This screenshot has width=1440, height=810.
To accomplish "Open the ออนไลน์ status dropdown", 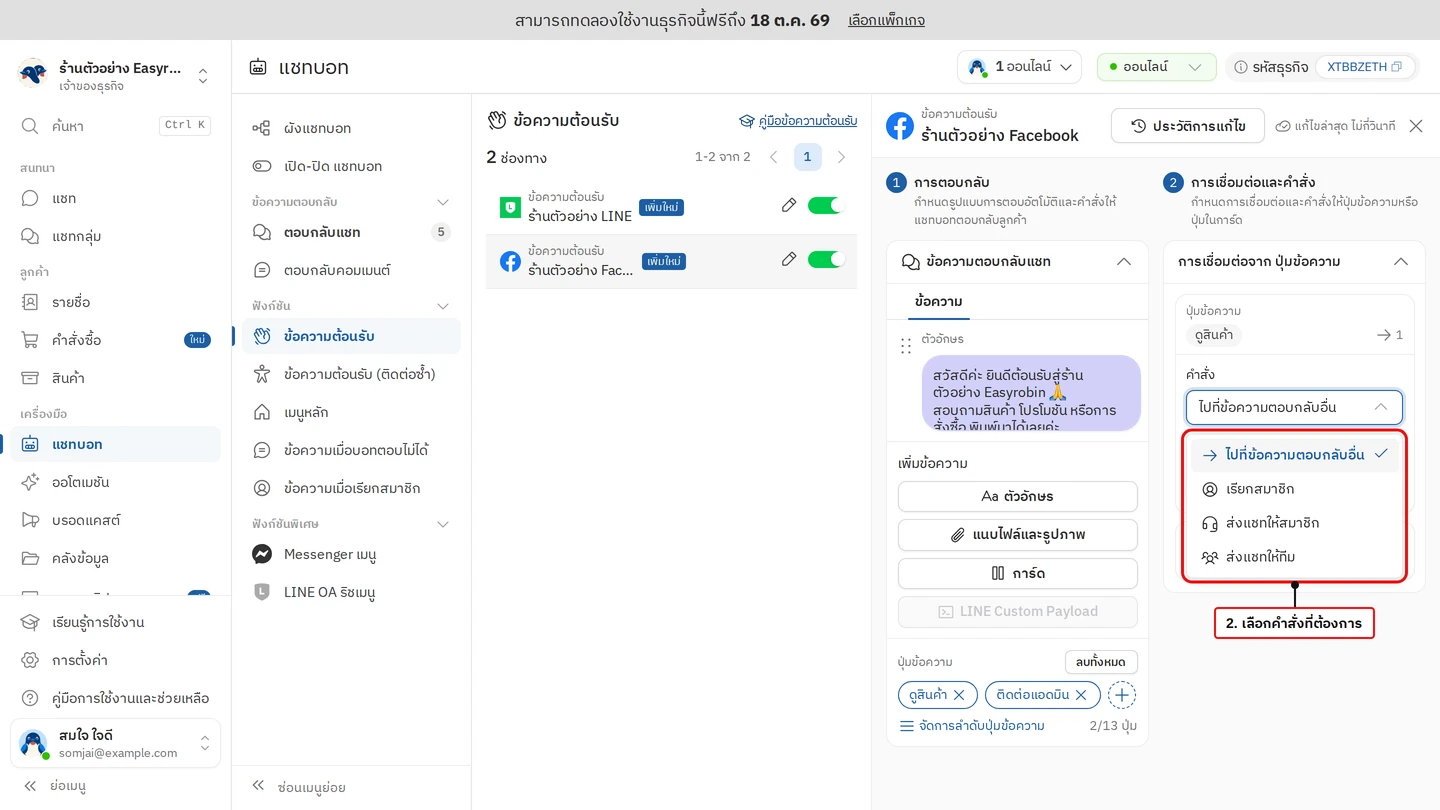I will click(1157, 67).
